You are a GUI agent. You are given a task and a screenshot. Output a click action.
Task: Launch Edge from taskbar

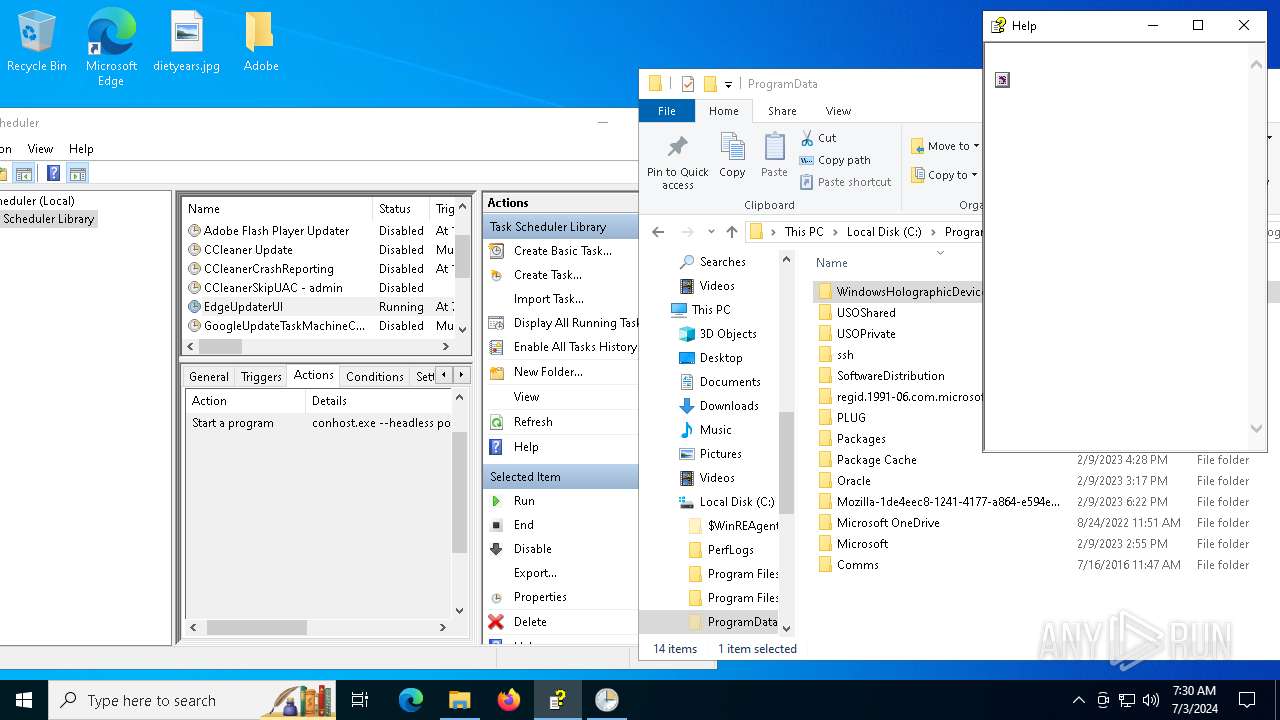click(x=411, y=700)
